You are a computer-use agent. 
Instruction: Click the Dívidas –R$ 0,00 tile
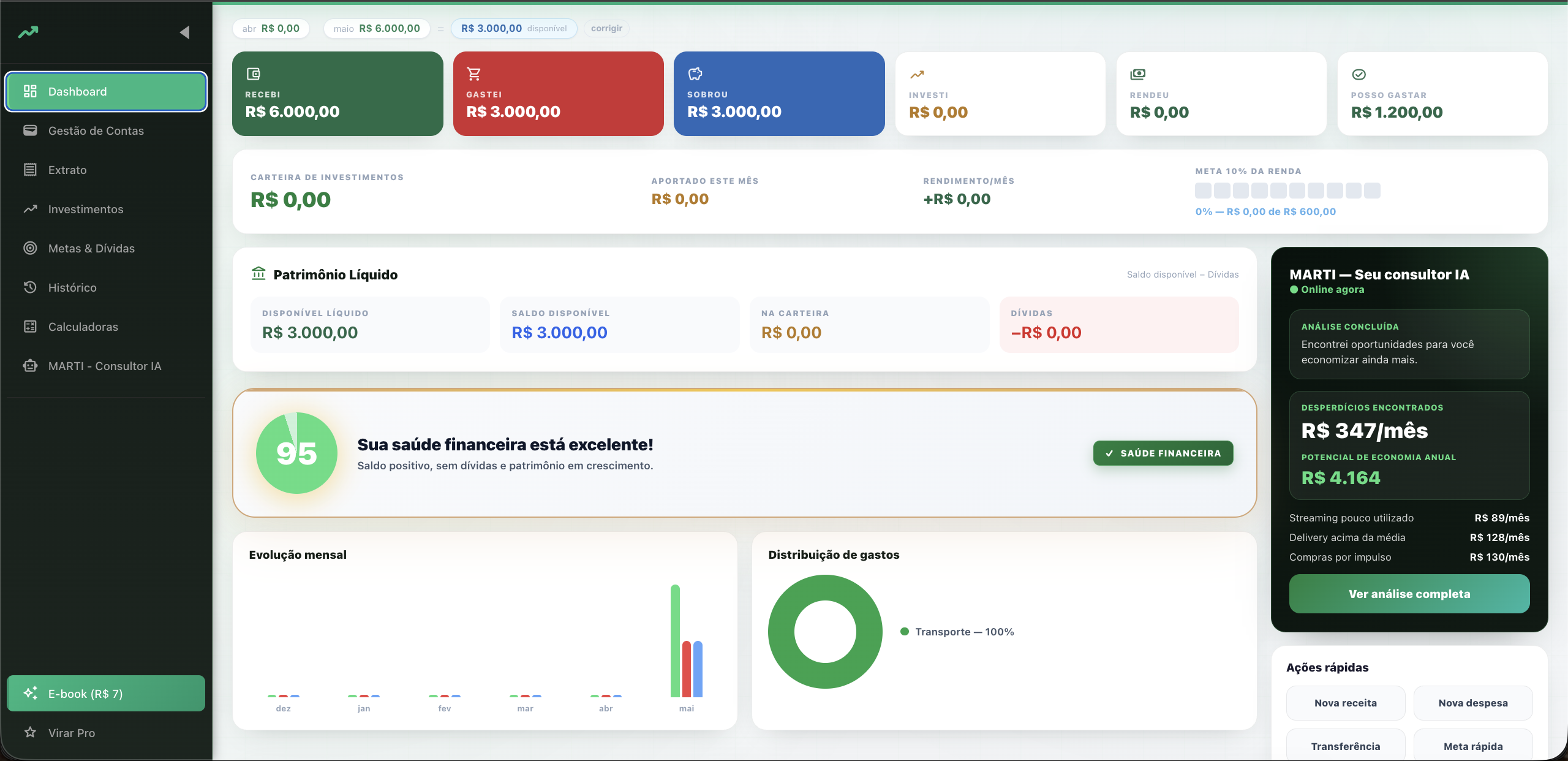[x=1119, y=325]
